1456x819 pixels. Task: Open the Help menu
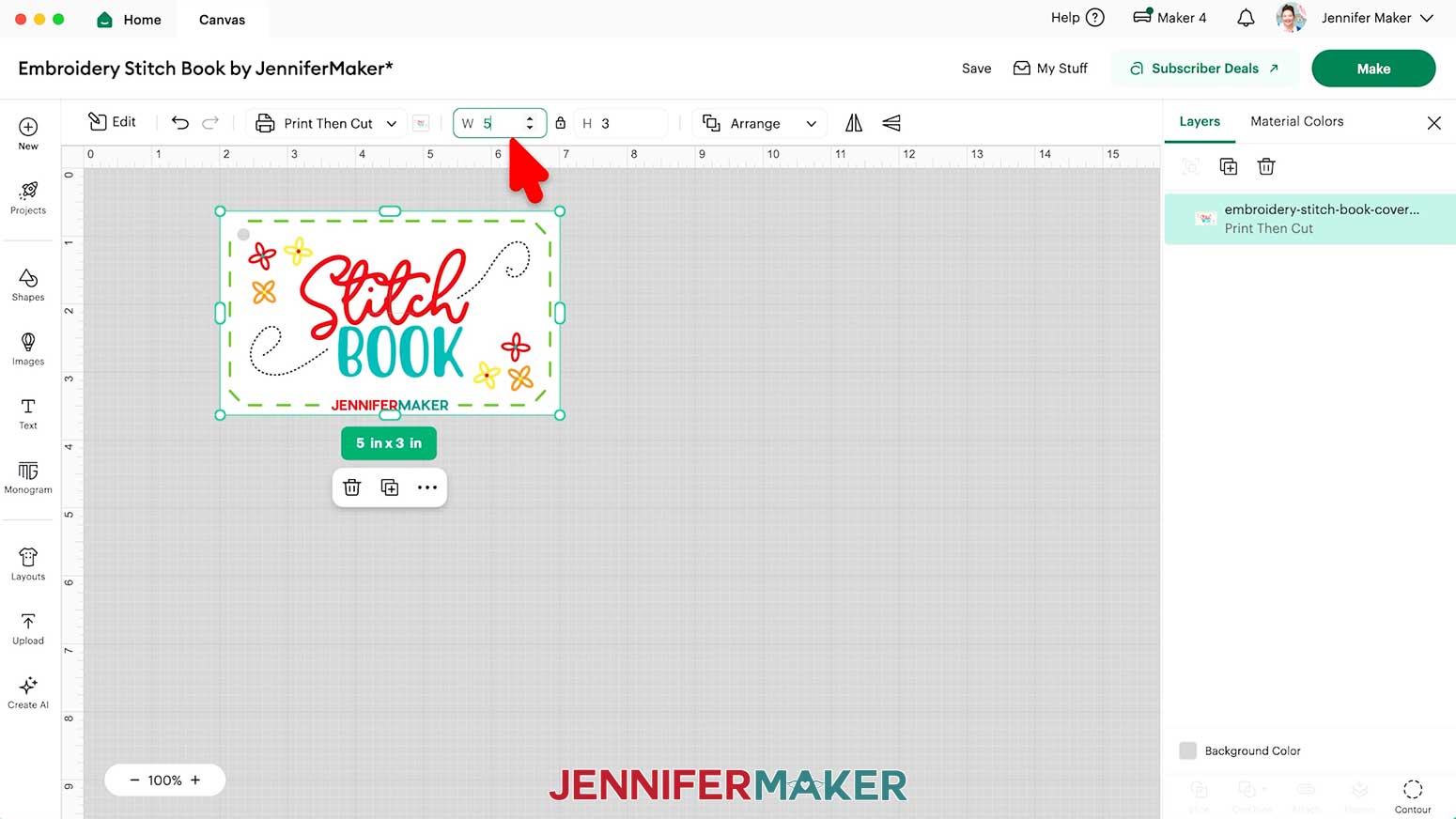click(1077, 18)
